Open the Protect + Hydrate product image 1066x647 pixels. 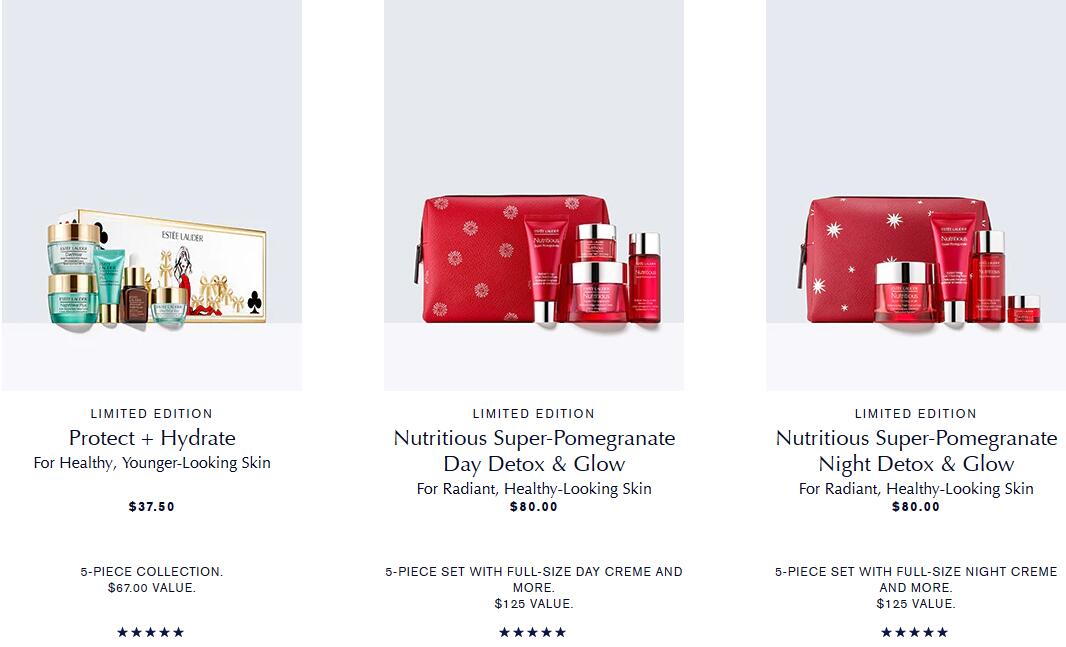pos(152,195)
